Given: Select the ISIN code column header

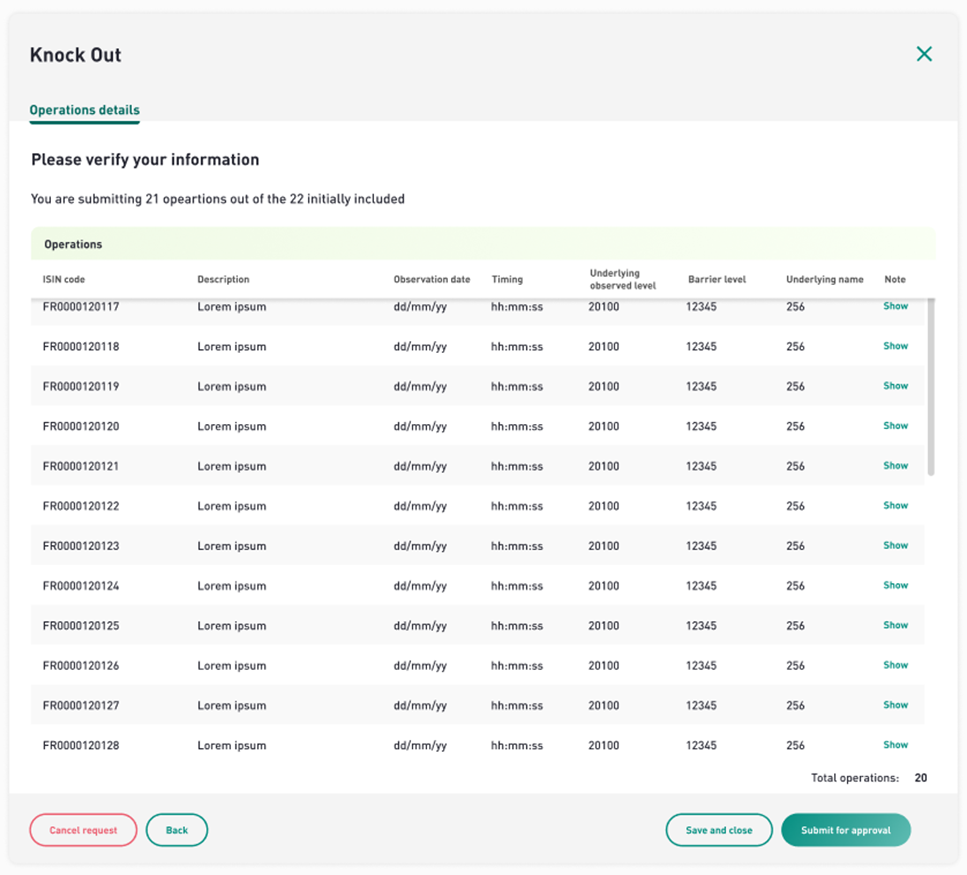Looking at the screenshot, I should tap(64, 279).
